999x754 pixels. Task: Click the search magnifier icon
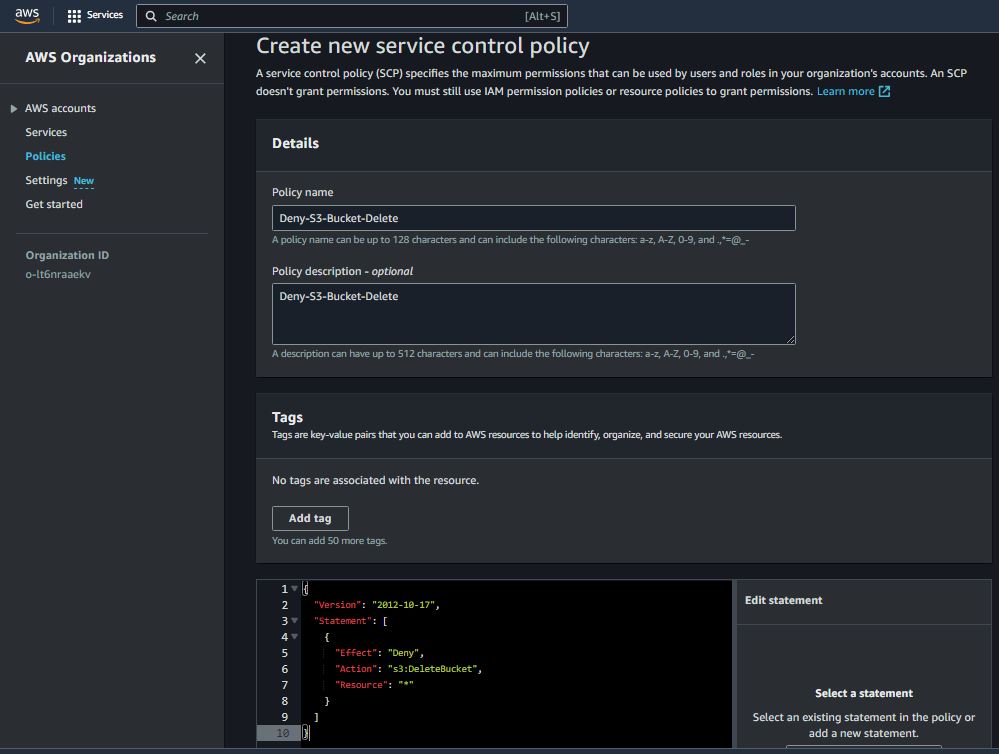tap(151, 16)
